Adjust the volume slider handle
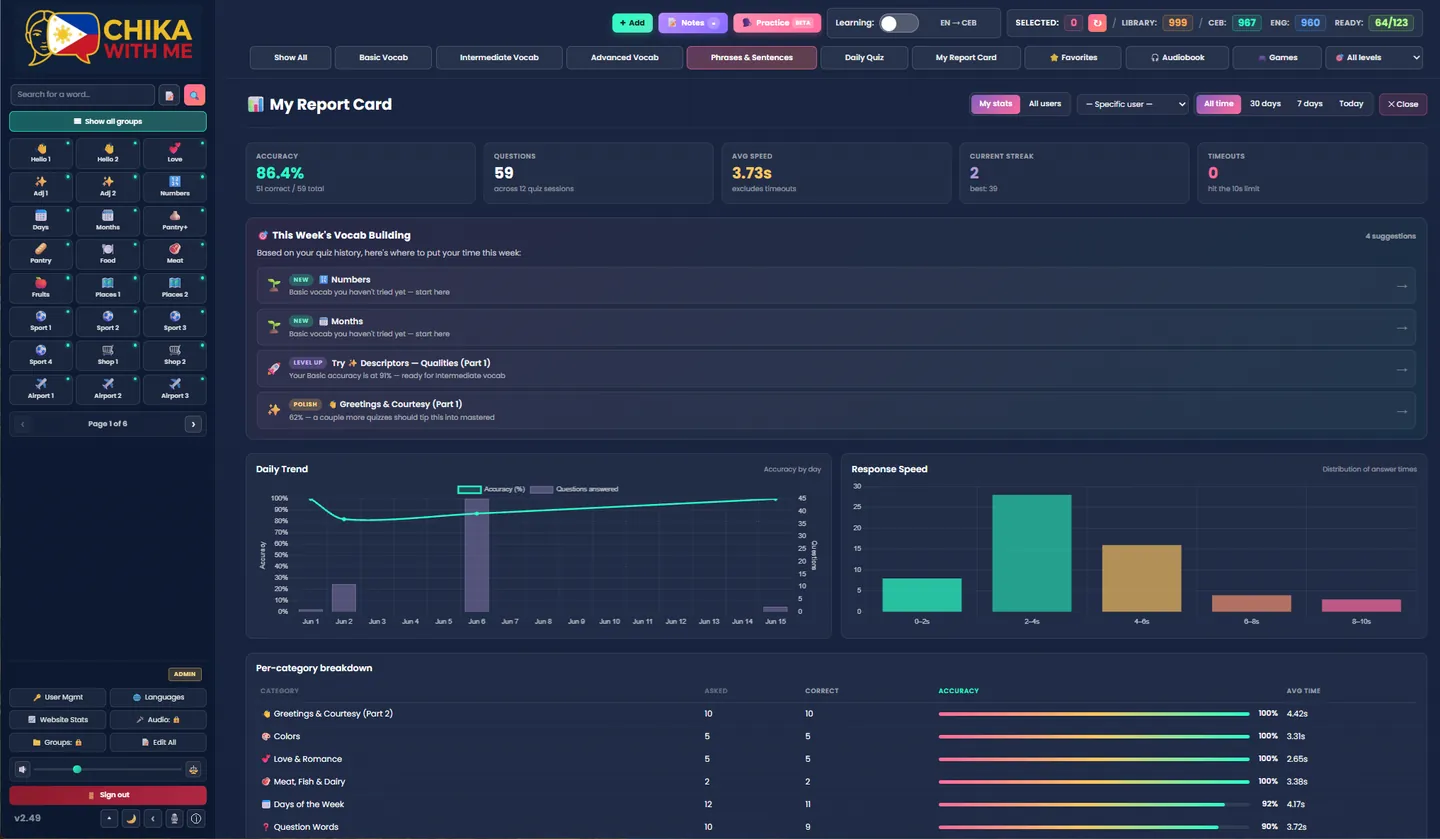The height and width of the screenshot is (839, 1440). coord(77,769)
